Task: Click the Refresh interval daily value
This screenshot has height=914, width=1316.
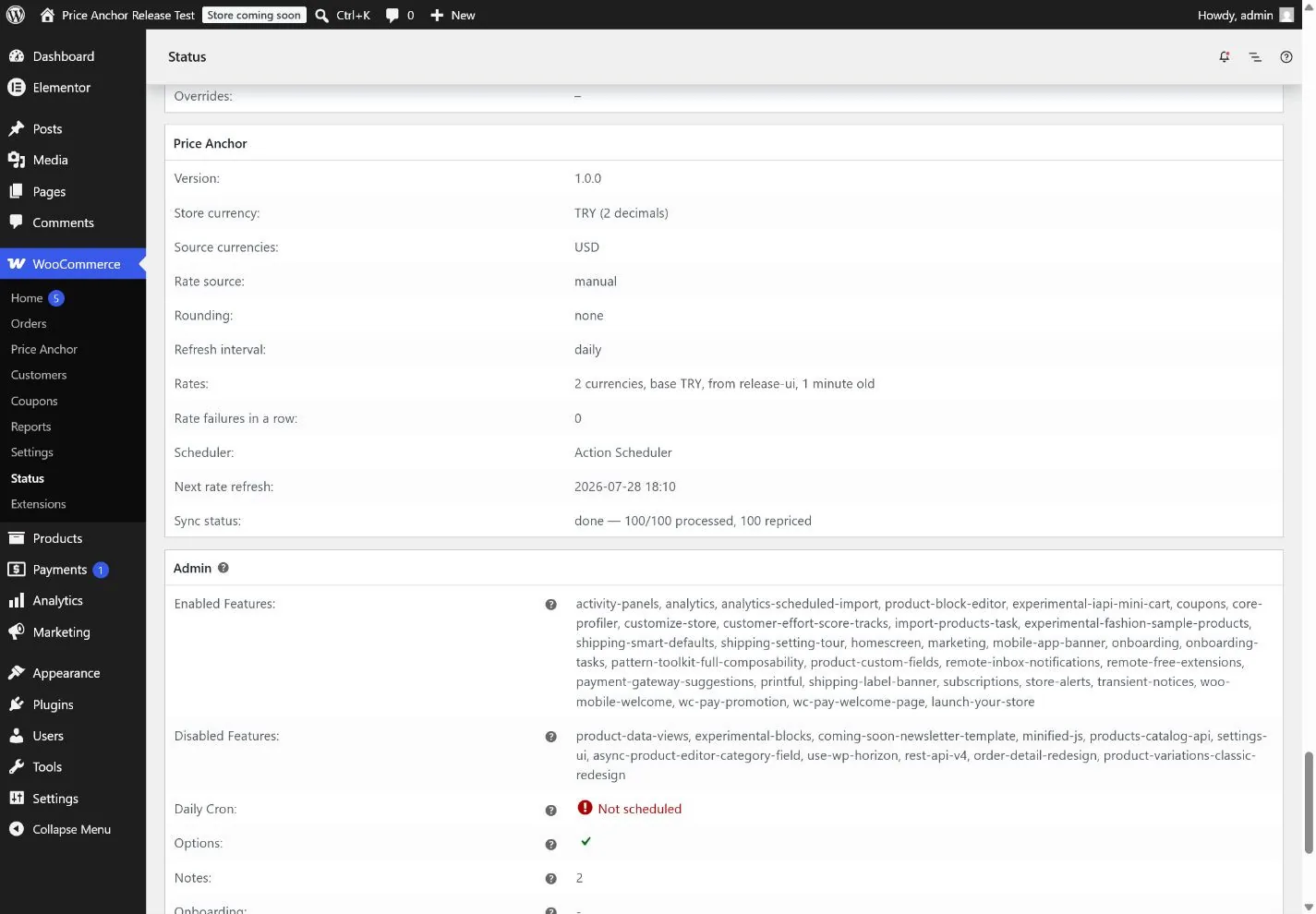Action: pyautogui.click(x=588, y=350)
